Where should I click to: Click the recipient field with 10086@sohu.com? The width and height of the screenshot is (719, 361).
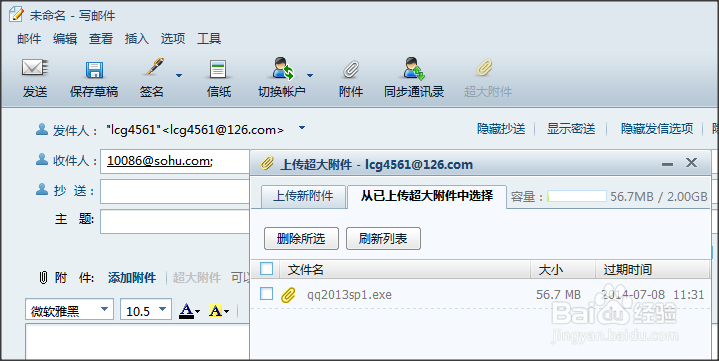(x=175, y=161)
